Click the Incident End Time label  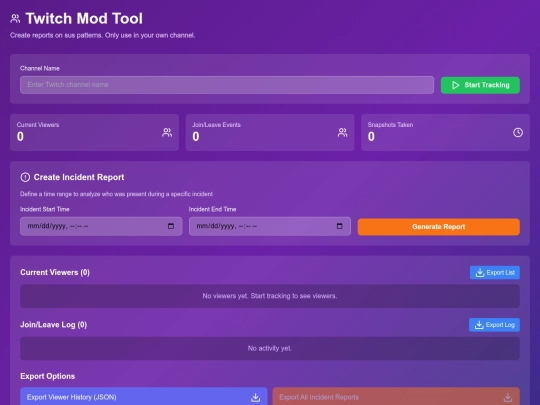[212, 209]
